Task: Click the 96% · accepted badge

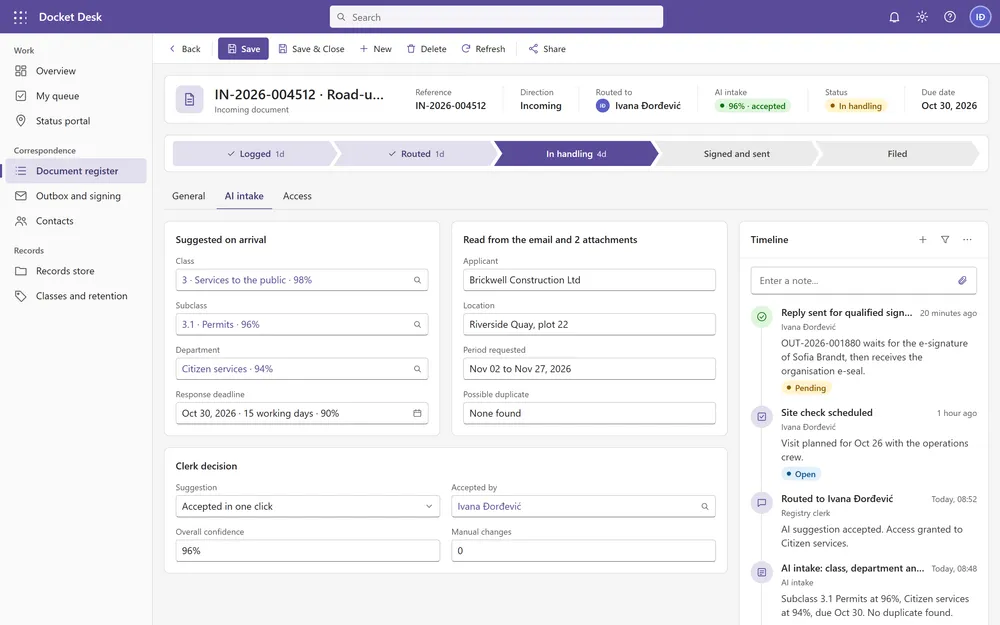Action: (753, 106)
